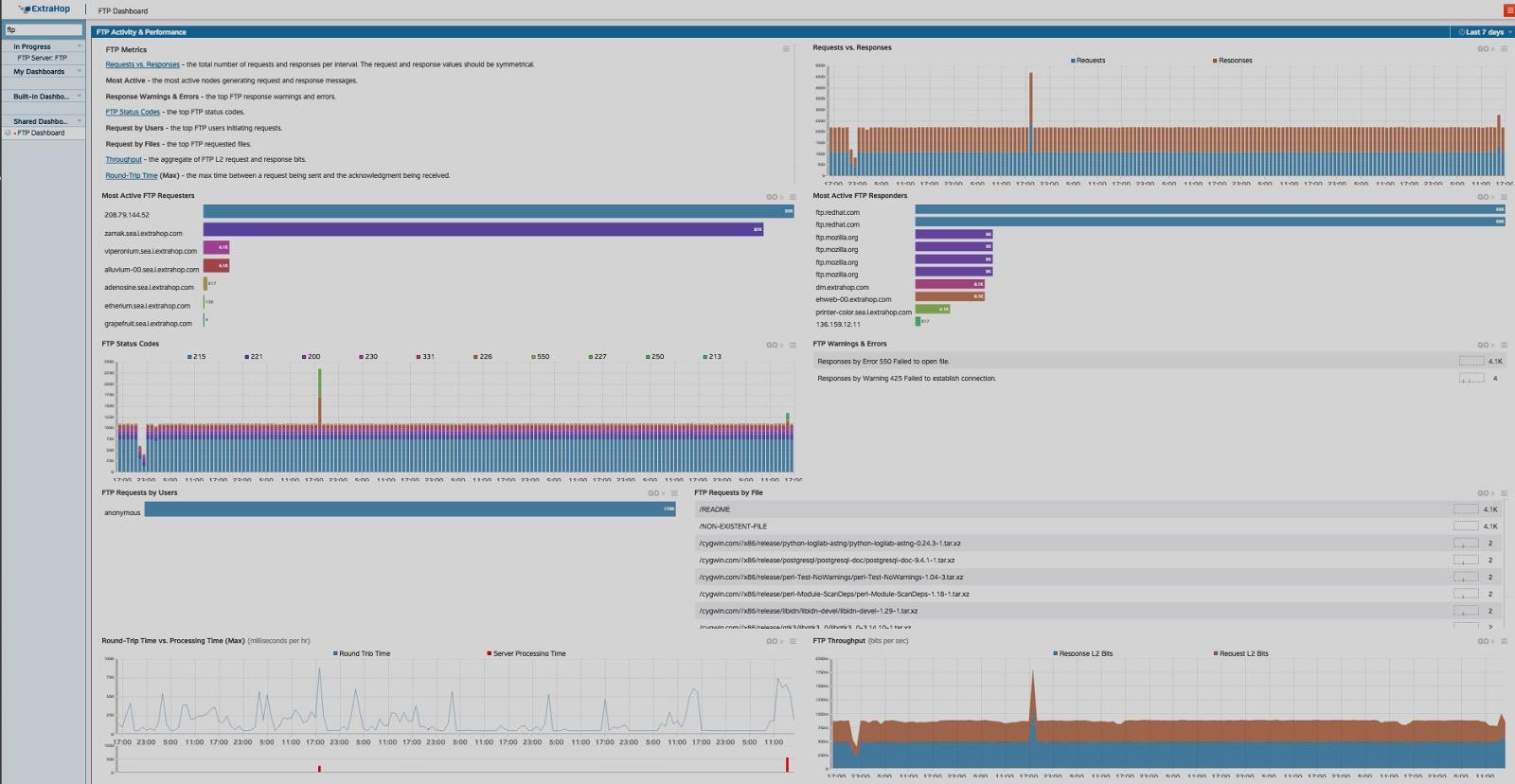Click the sidebar search field containing ftp
Viewport: 1515px width, 784px height.
[x=44, y=29]
